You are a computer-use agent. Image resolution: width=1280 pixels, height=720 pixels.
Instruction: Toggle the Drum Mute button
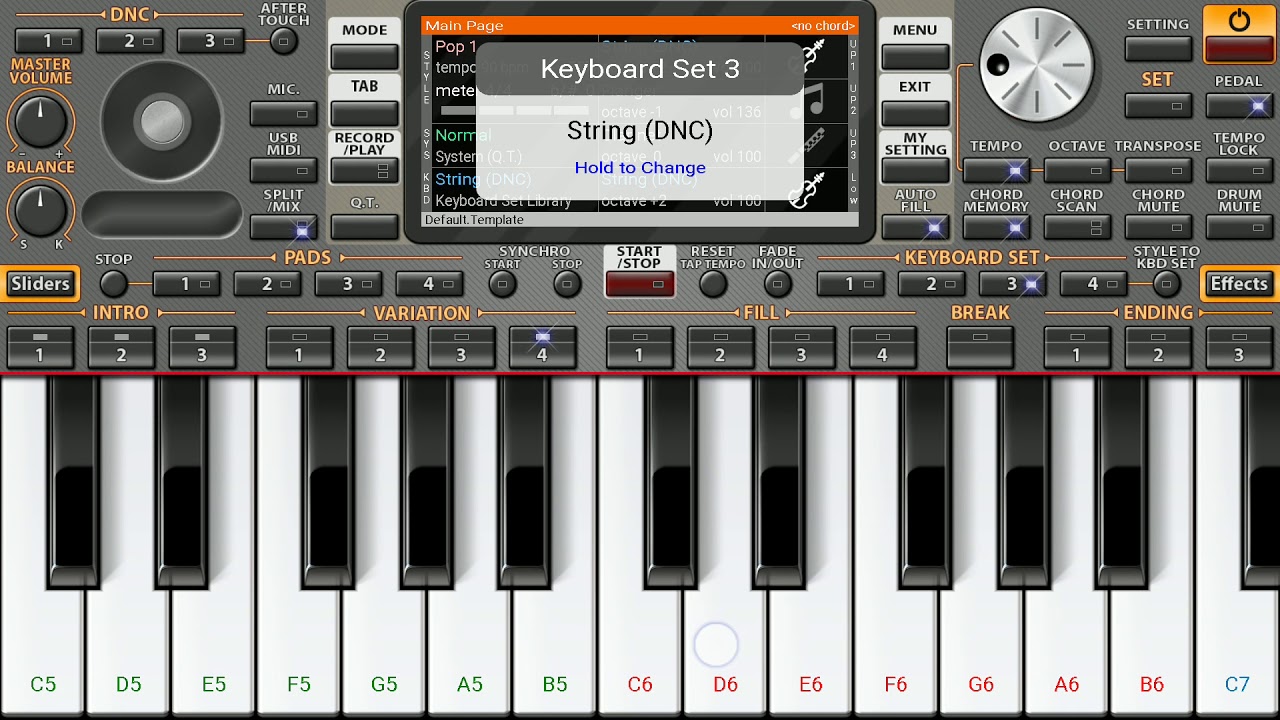tap(1239, 228)
